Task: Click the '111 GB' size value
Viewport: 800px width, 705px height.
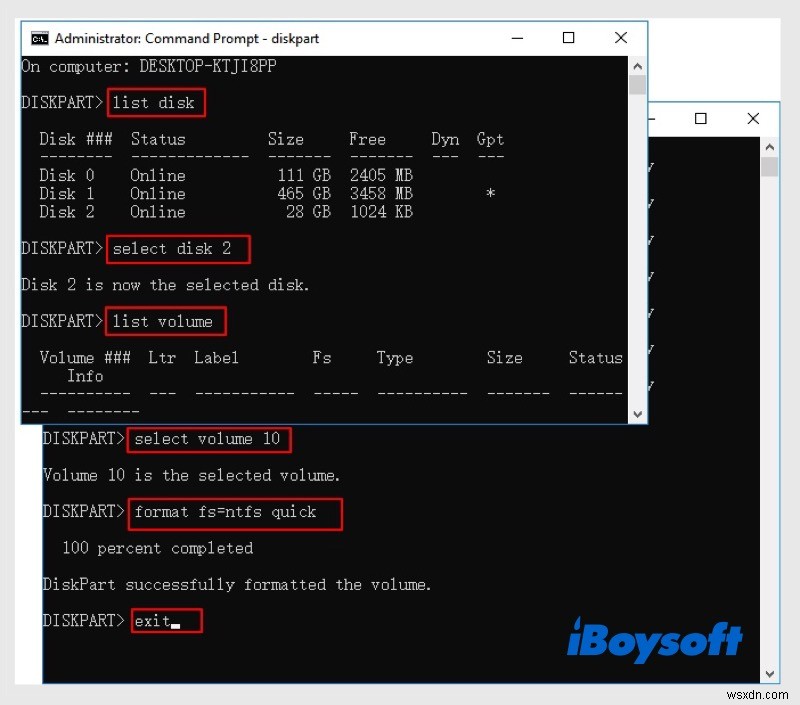Action: (304, 175)
